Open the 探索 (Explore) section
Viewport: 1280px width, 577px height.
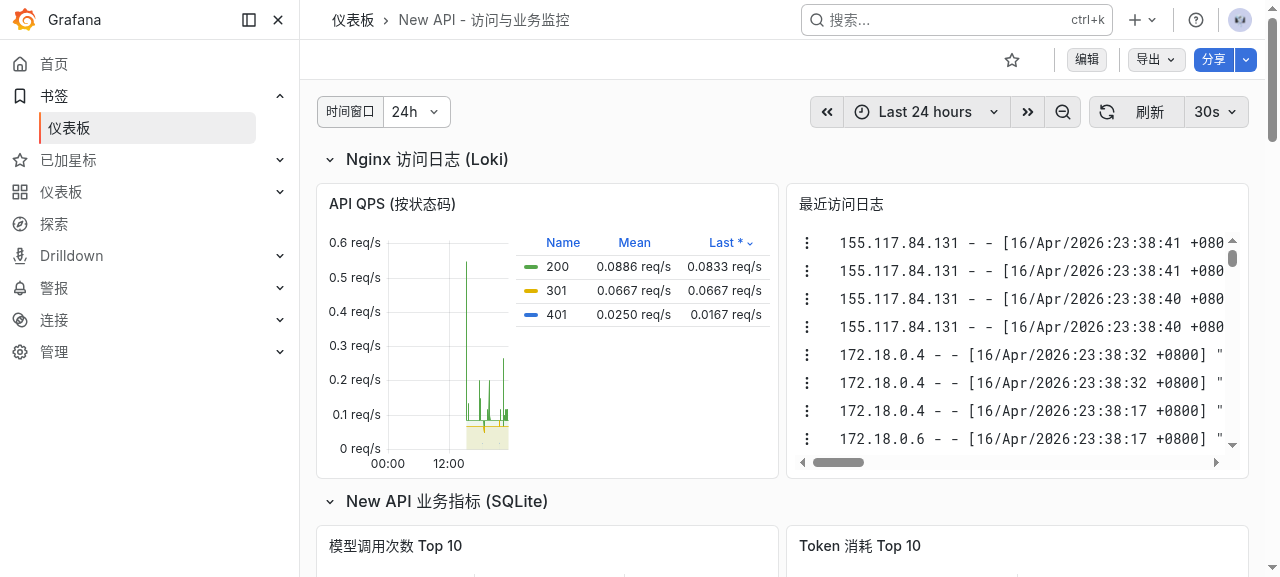[x=52, y=224]
